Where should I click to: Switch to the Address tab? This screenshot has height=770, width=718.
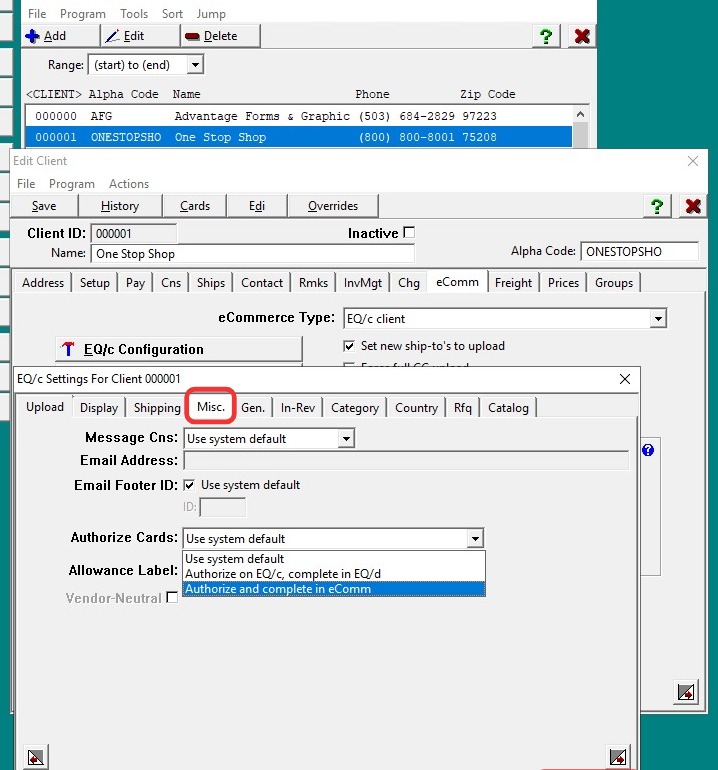pyautogui.click(x=43, y=283)
